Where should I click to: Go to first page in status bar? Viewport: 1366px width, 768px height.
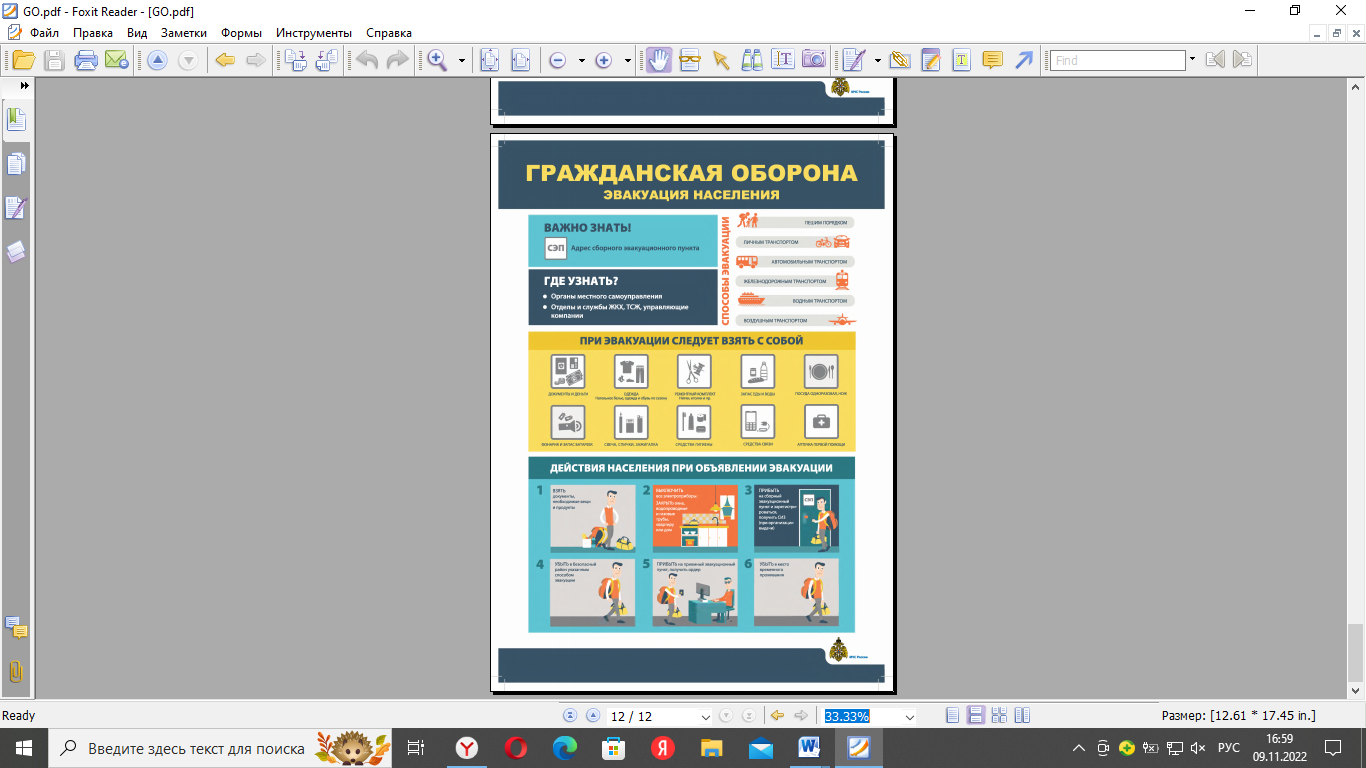[x=570, y=716]
